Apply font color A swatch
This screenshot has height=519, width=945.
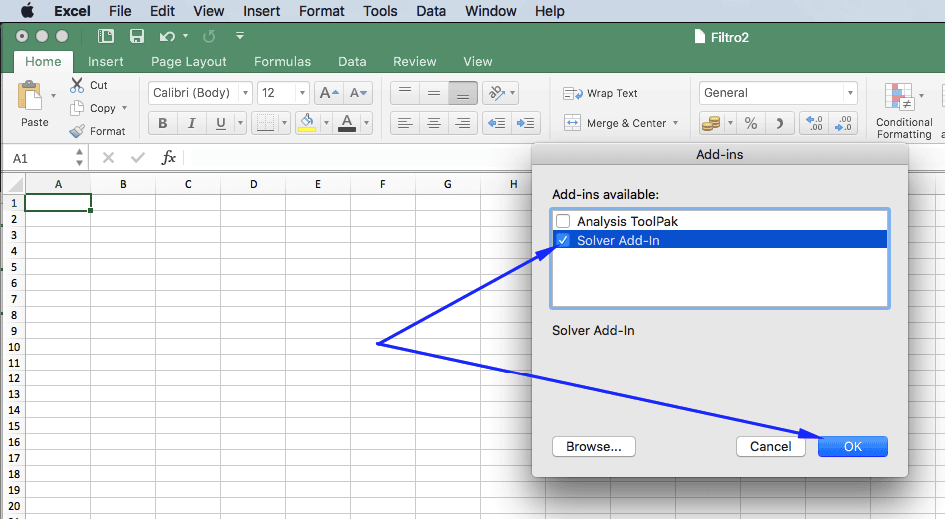click(x=347, y=123)
